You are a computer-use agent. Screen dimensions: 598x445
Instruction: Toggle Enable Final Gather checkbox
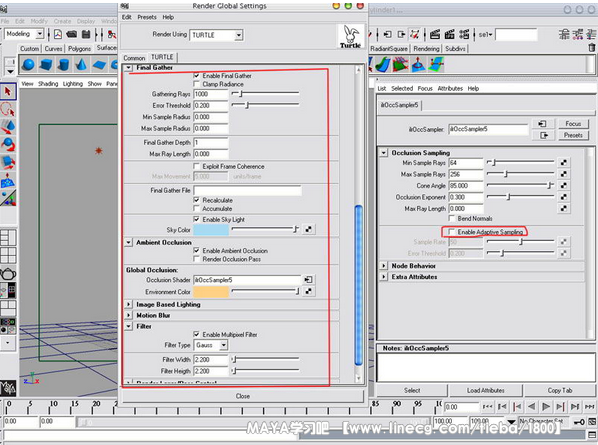[196, 76]
